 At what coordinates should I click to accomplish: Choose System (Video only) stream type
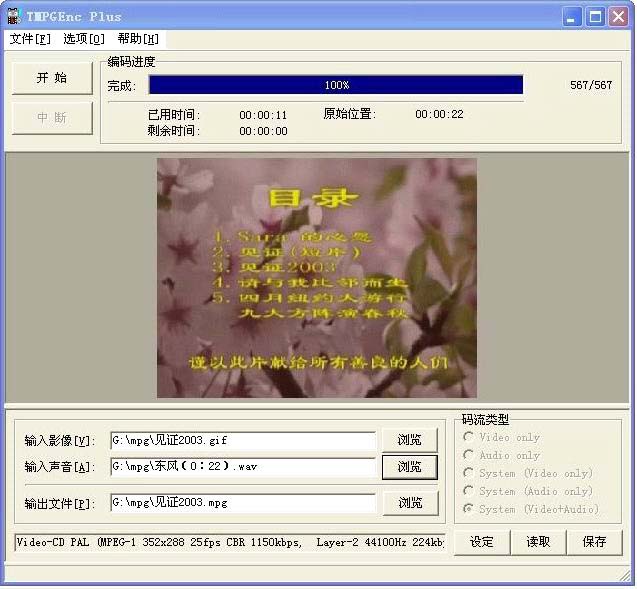[x=469, y=473]
